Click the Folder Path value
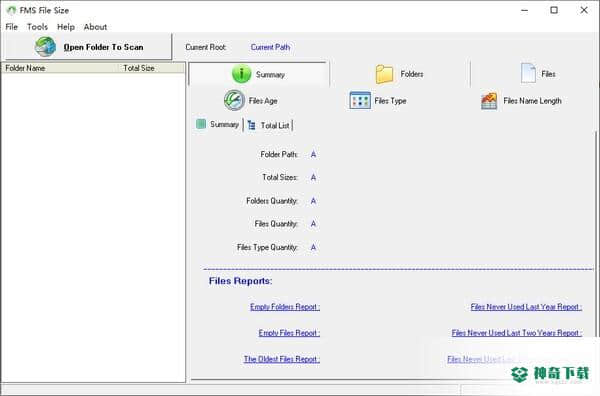The image size is (600, 396). pos(313,154)
